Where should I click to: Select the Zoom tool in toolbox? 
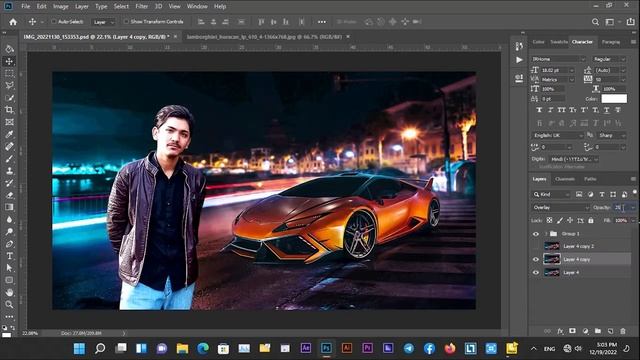[9, 304]
